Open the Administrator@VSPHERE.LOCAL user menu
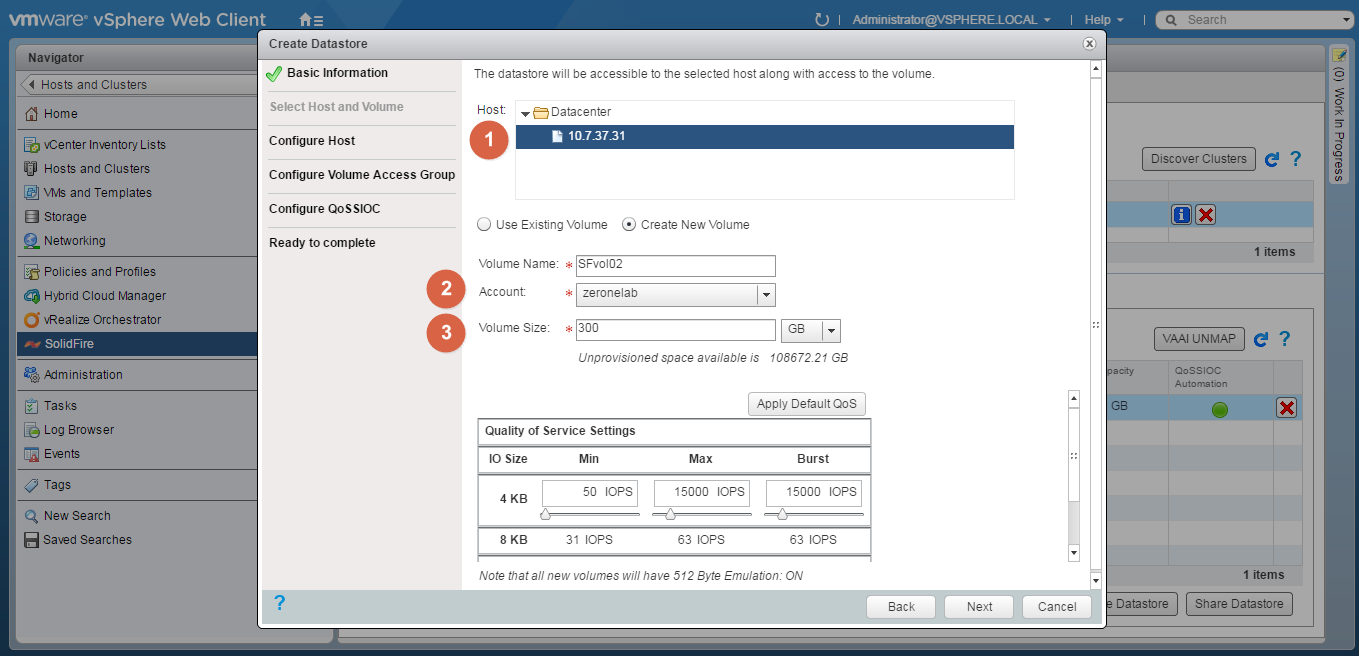Viewport: 1359px width, 656px height. click(x=951, y=19)
